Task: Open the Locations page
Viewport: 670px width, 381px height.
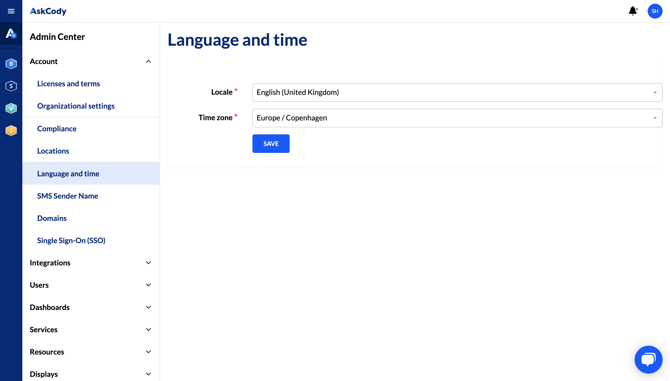Action: pos(53,151)
